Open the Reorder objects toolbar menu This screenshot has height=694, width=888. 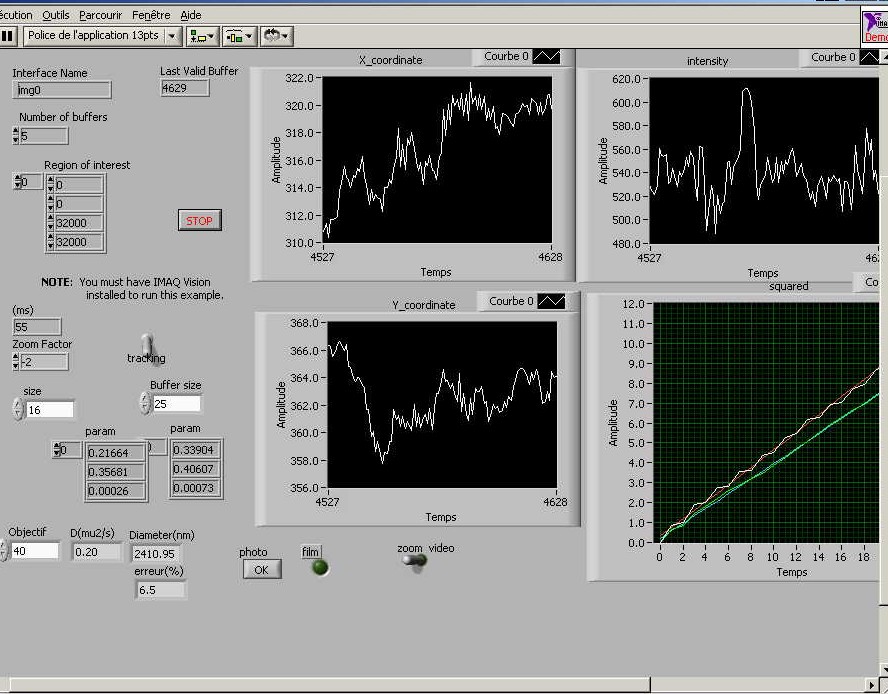coord(275,36)
